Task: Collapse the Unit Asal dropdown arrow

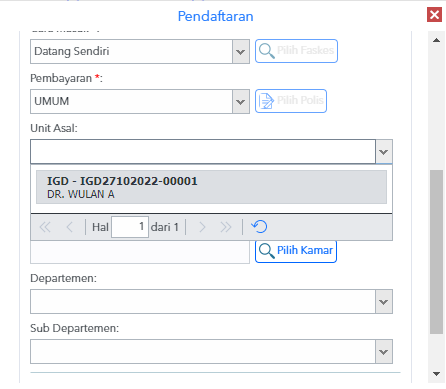Action: [384, 152]
